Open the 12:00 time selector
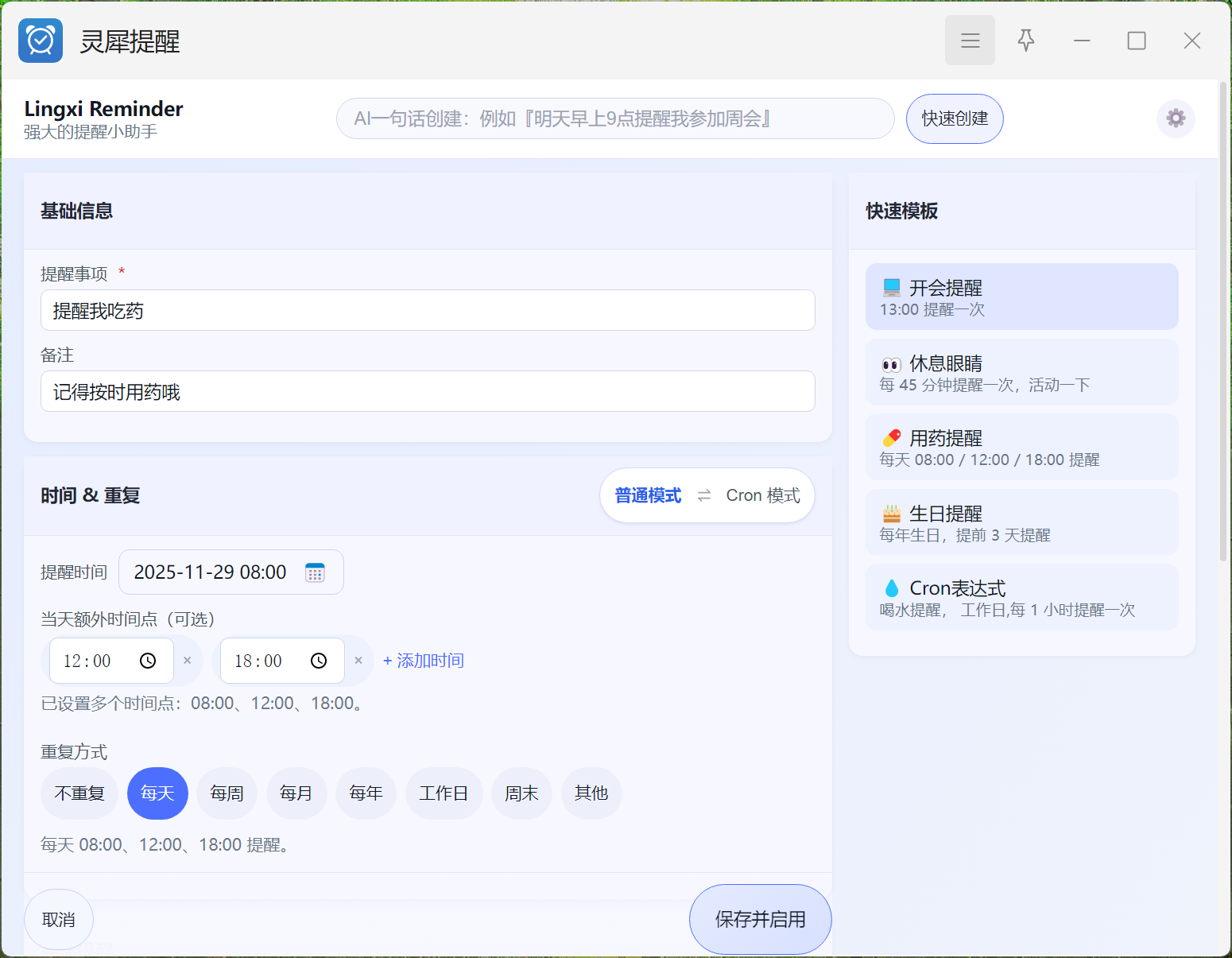Viewport: 1232px width, 958px height. click(88, 661)
